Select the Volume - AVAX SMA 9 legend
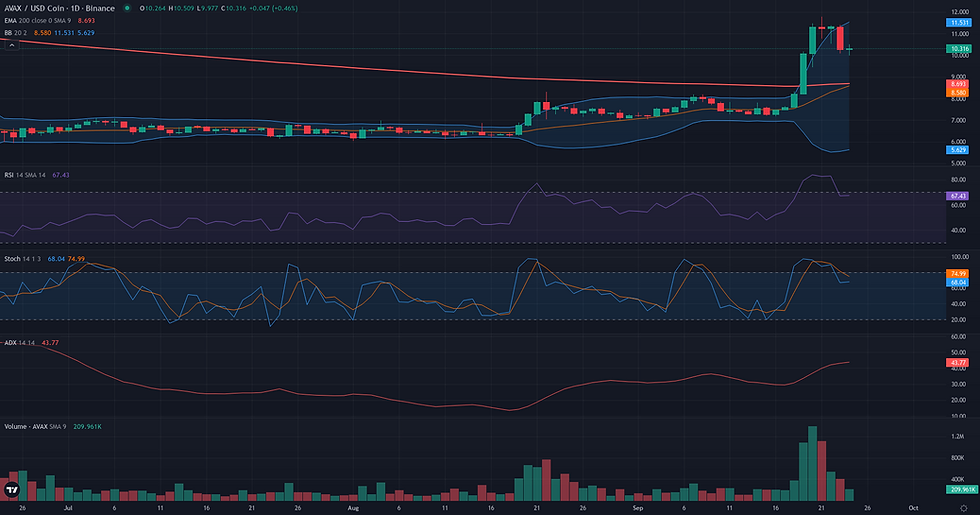980x515 pixels. (x=35, y=426)
